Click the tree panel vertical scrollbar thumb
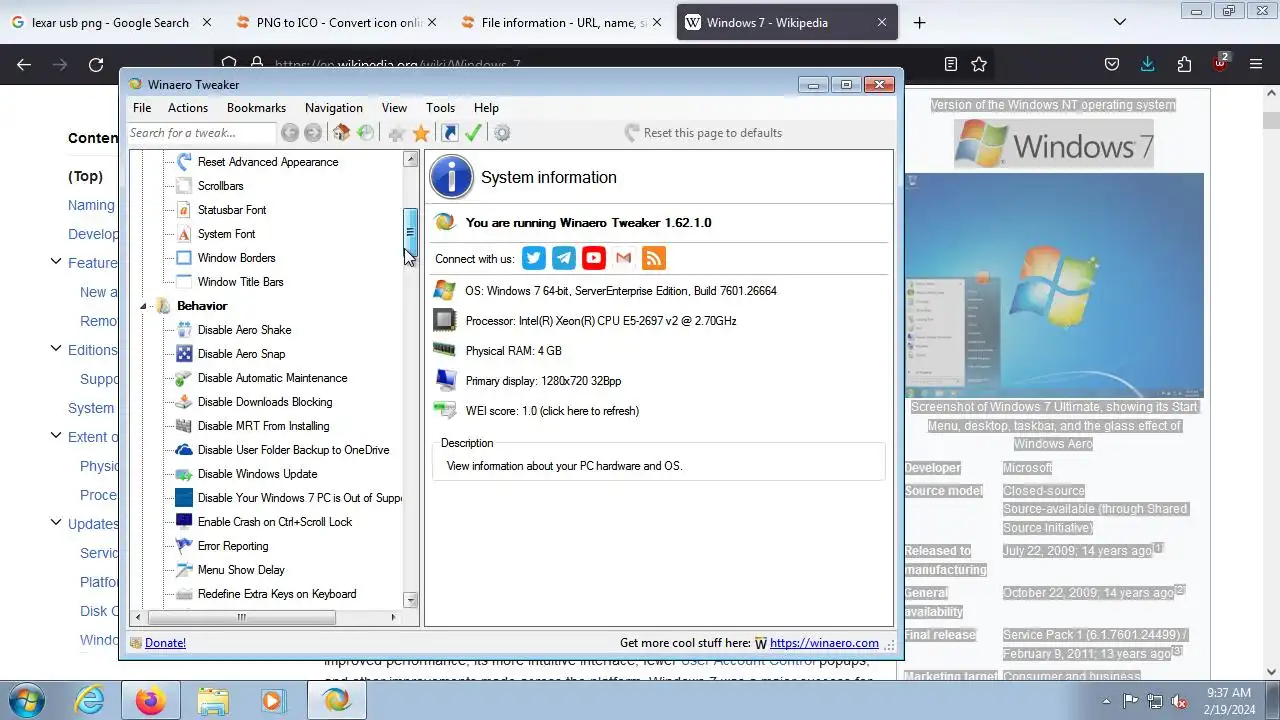This screenshot has width=1280, height=720. tap(410, 231)
